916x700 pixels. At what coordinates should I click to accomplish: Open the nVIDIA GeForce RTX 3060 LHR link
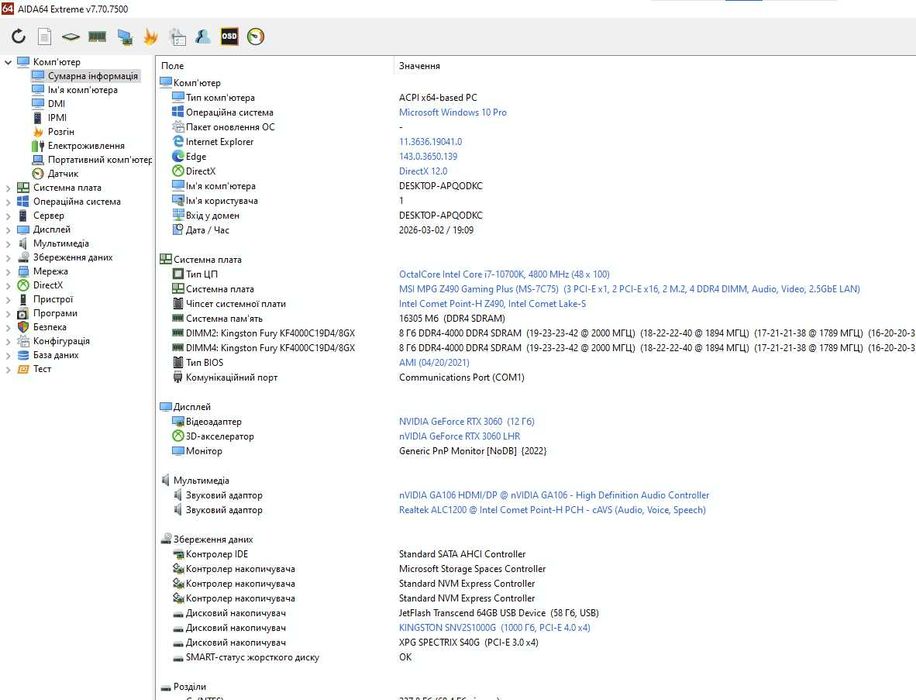pyautogui.click(x=459, y=436)
